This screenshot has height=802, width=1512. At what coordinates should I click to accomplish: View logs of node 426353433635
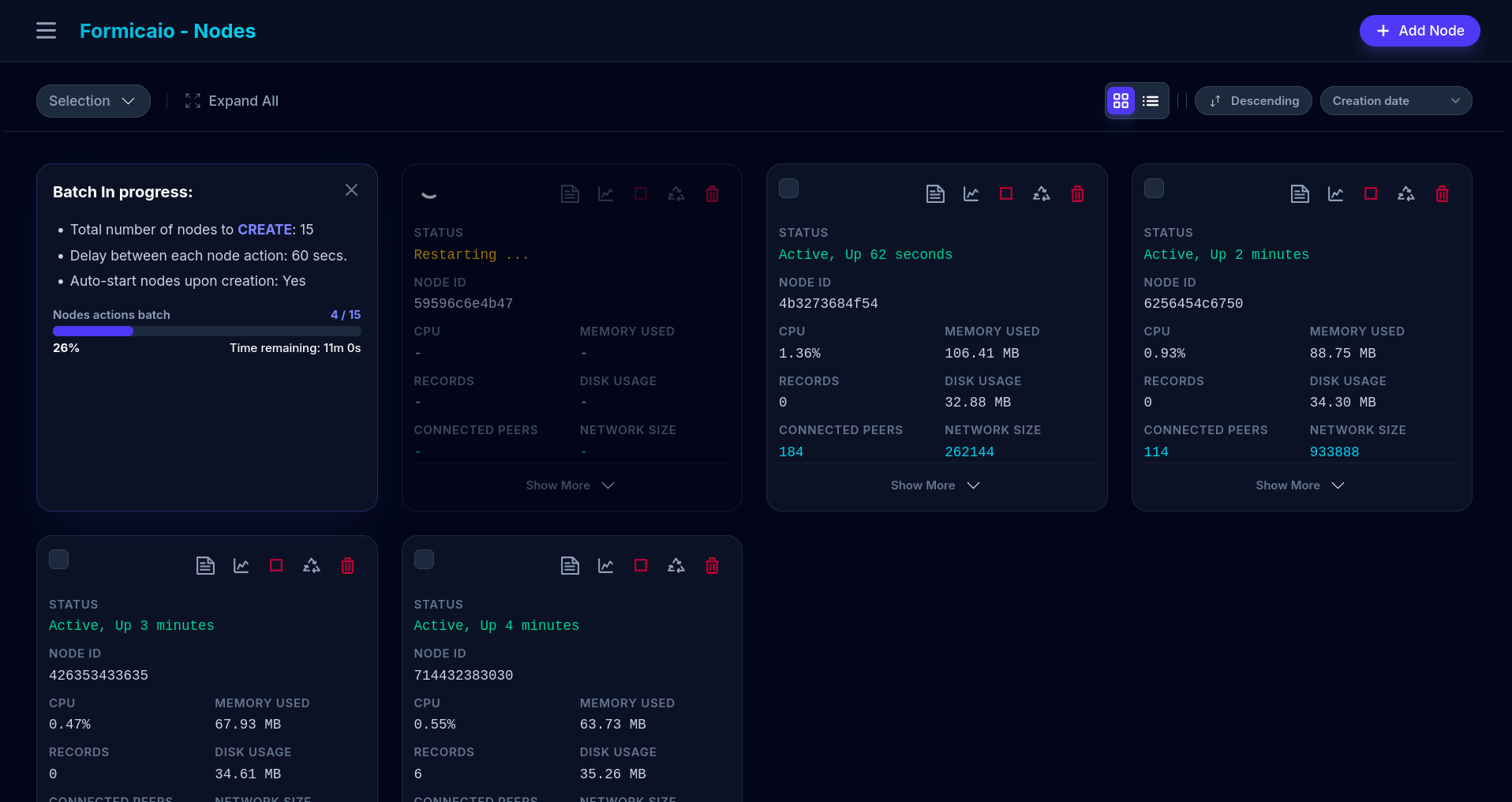tap(205, 566)
